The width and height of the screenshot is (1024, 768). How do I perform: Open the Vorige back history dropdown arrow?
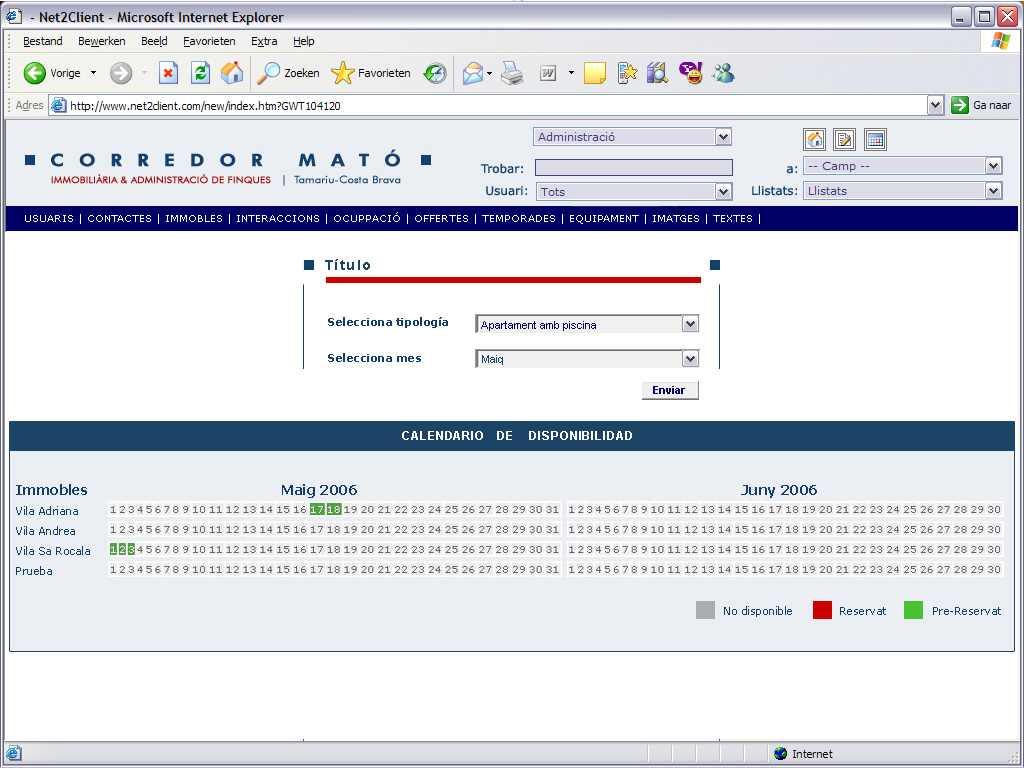tap(93, 73)
